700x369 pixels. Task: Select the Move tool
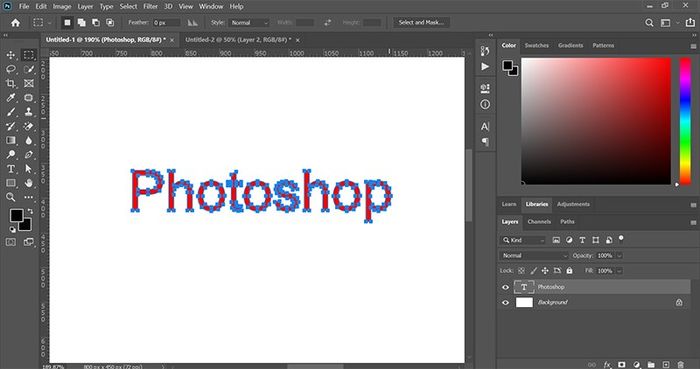click(11, 55)
